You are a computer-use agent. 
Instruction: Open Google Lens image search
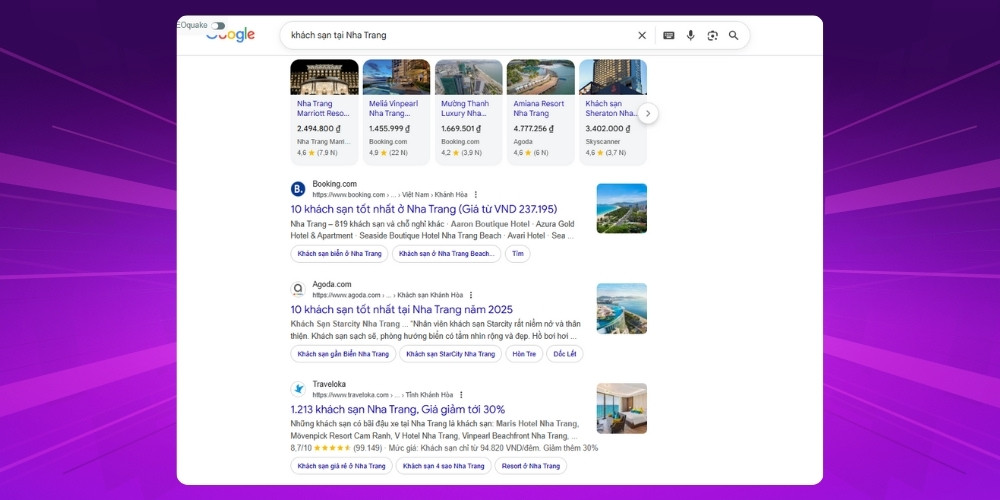(x=712, y=36)
